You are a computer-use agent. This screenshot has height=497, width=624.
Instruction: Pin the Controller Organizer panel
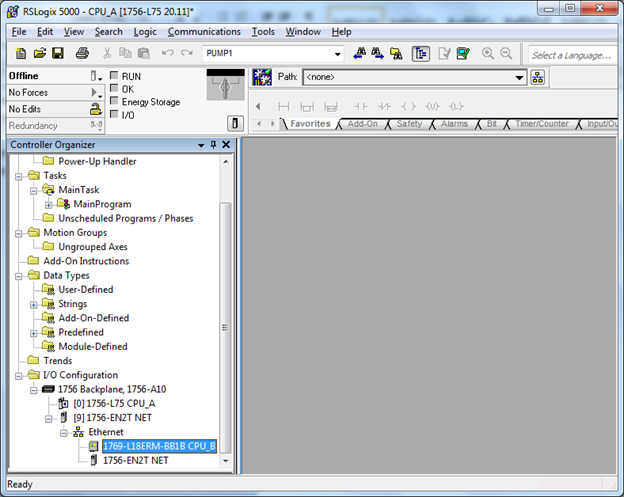[x=213, y=144]
